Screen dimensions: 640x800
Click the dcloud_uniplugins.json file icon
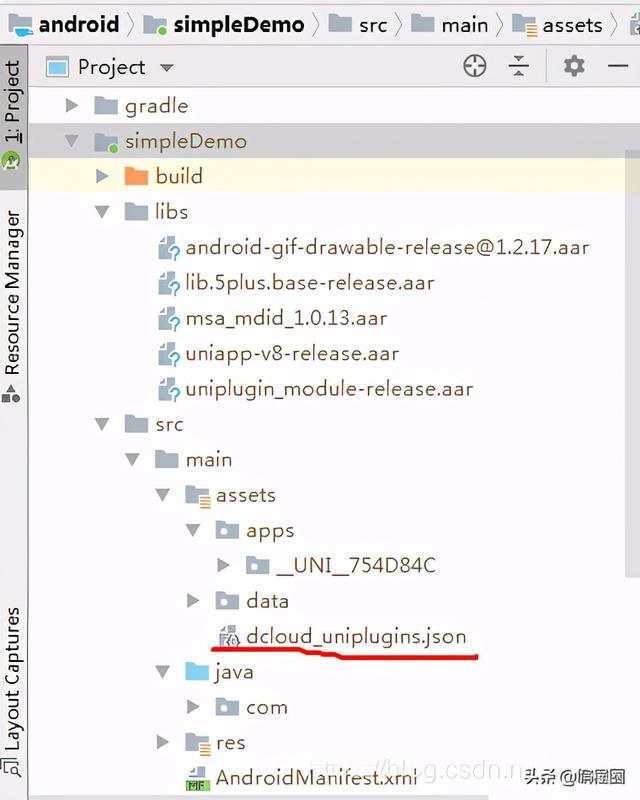(229, 636)
